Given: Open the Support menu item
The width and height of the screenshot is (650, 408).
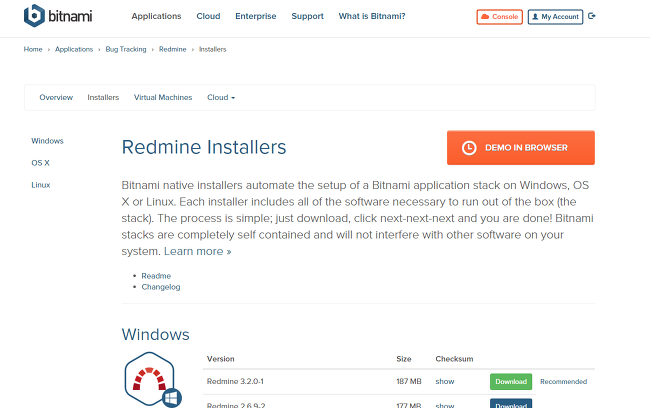Looking at the screenshot, I should point(307,16).
